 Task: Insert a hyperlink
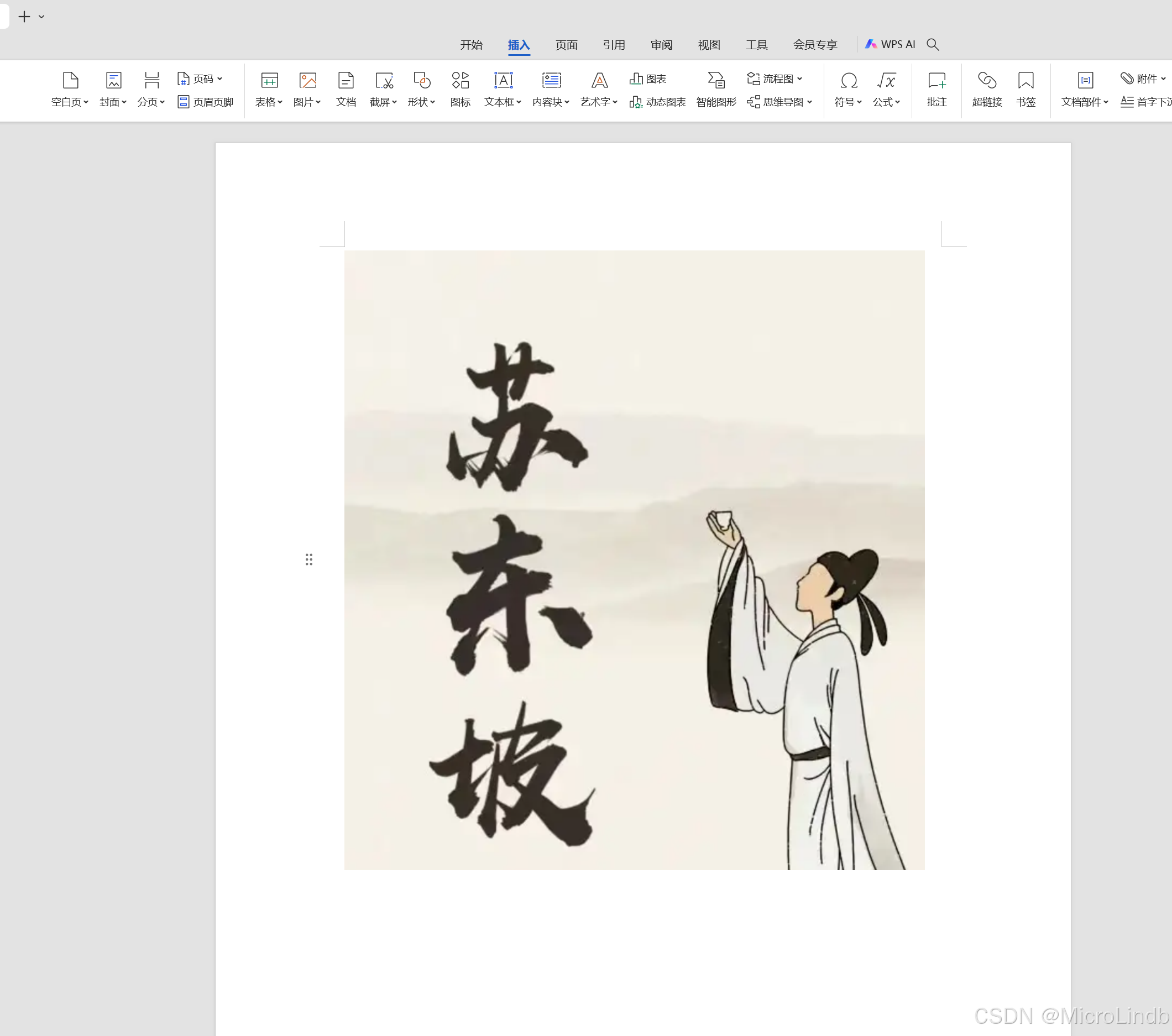[987, 80]
